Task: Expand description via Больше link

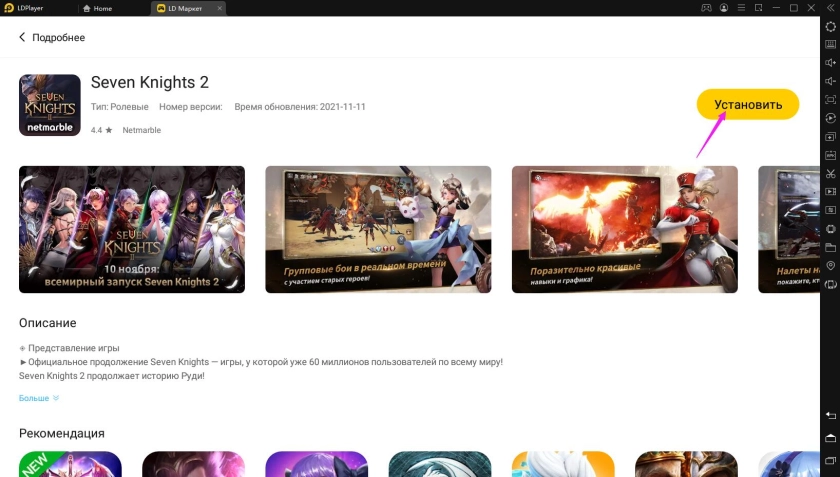Action: click(39, 398)
